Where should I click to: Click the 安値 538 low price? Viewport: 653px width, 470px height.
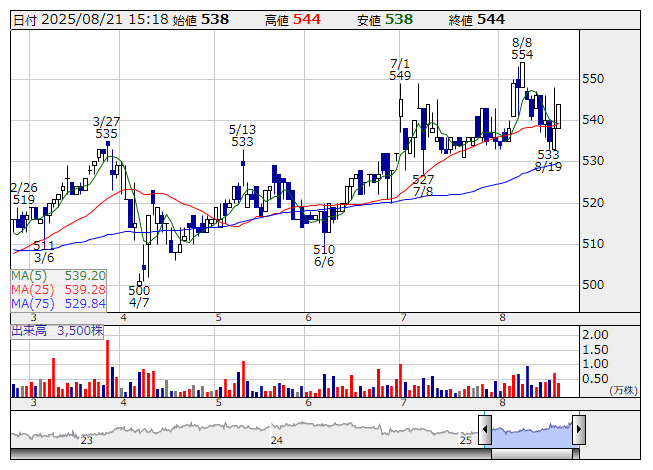click(385, 20)
